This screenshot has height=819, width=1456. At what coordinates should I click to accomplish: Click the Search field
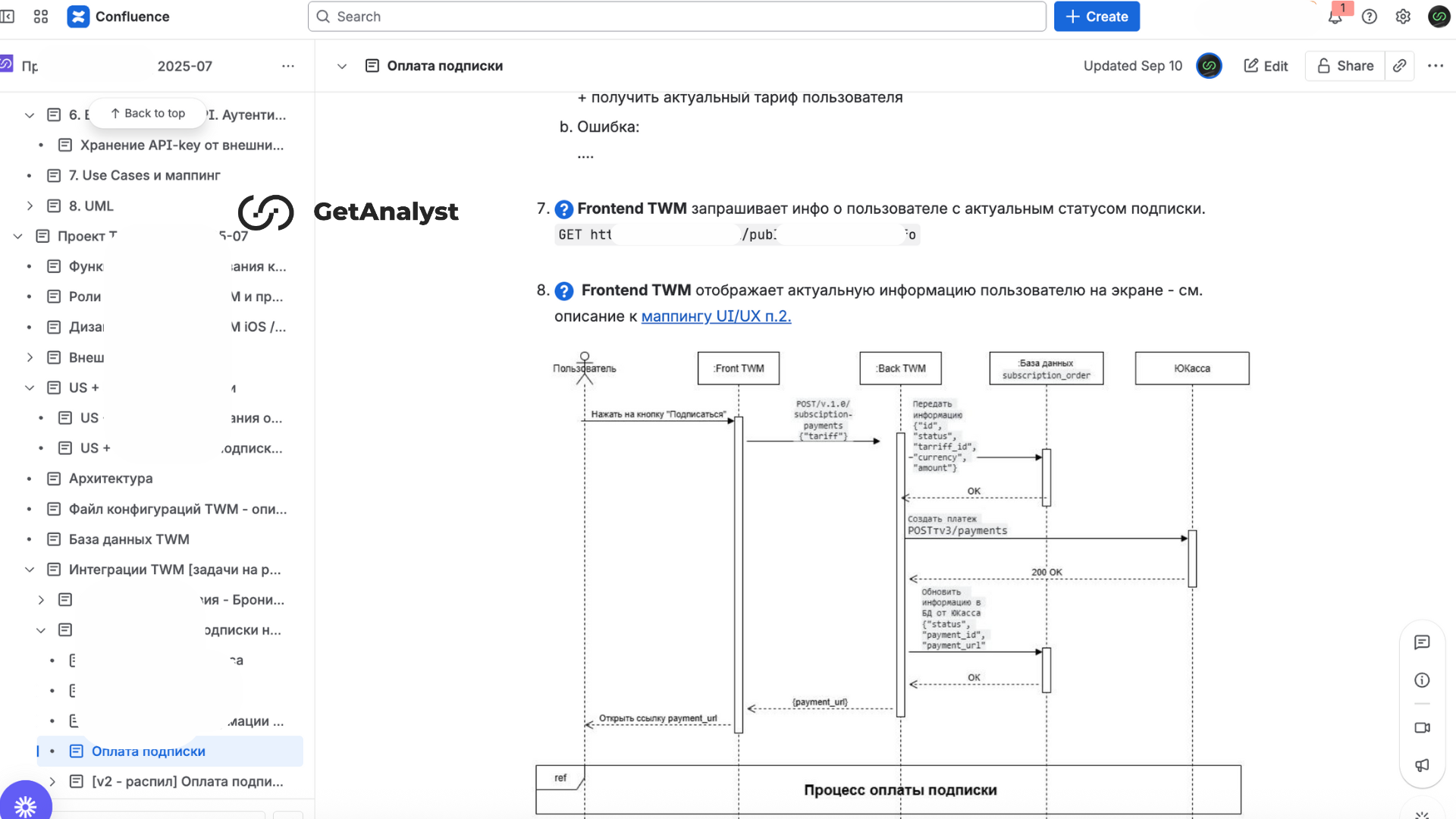point(676,17)
